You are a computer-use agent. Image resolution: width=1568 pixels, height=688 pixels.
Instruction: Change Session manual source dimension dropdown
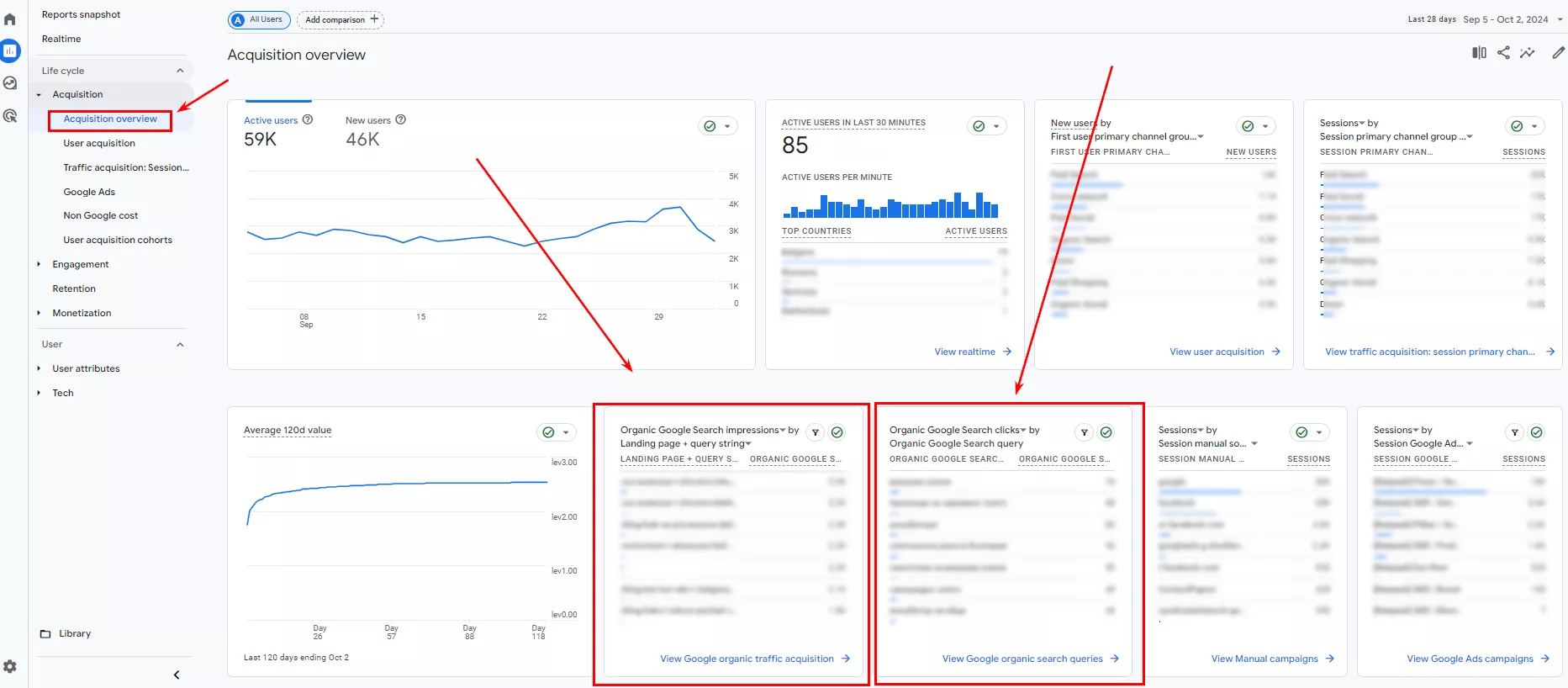1208,443
